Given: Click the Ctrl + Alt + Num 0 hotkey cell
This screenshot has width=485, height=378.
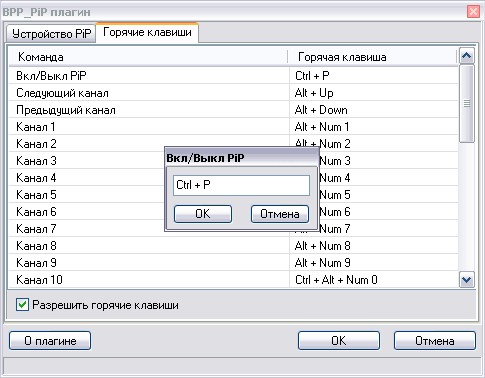Looking at the screenshot, I should click(374, 280).
